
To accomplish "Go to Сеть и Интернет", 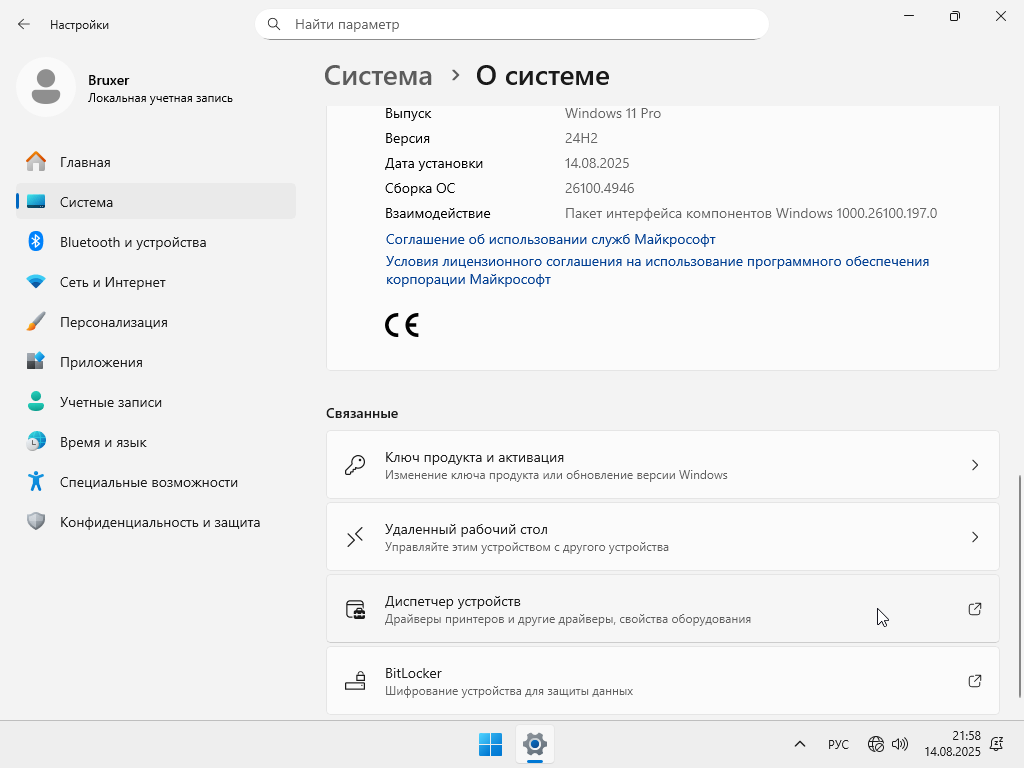I will (x=156, y=281).
